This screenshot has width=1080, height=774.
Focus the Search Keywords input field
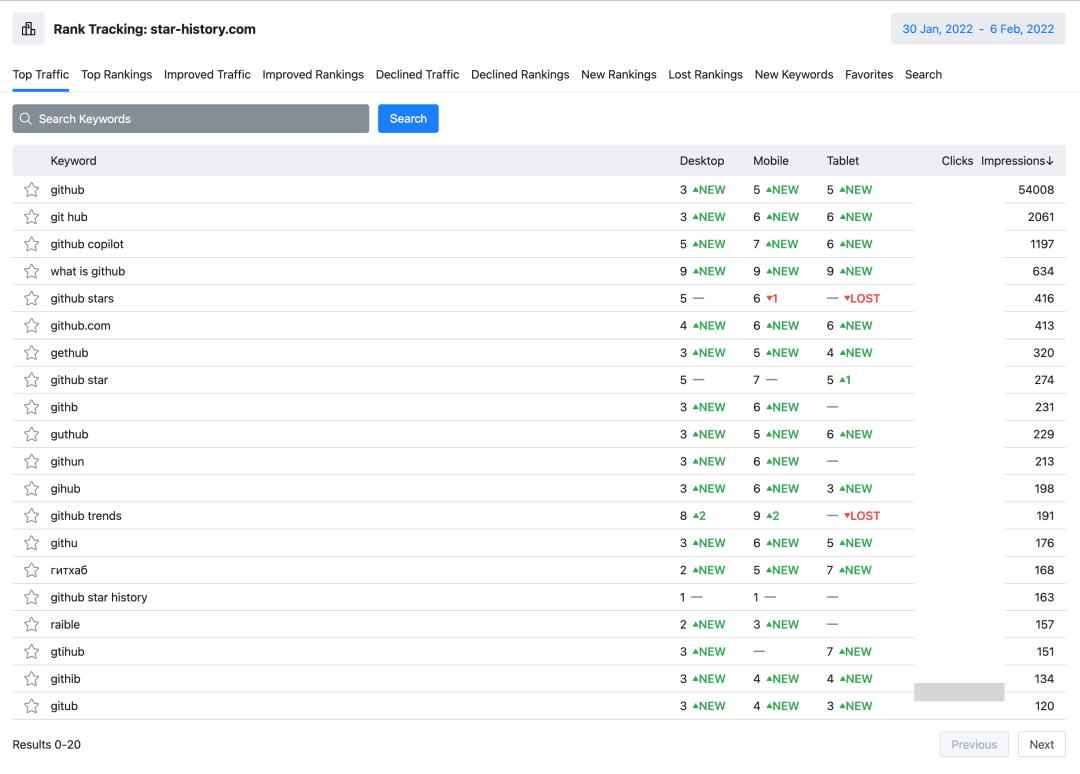(x=191, y=118)
